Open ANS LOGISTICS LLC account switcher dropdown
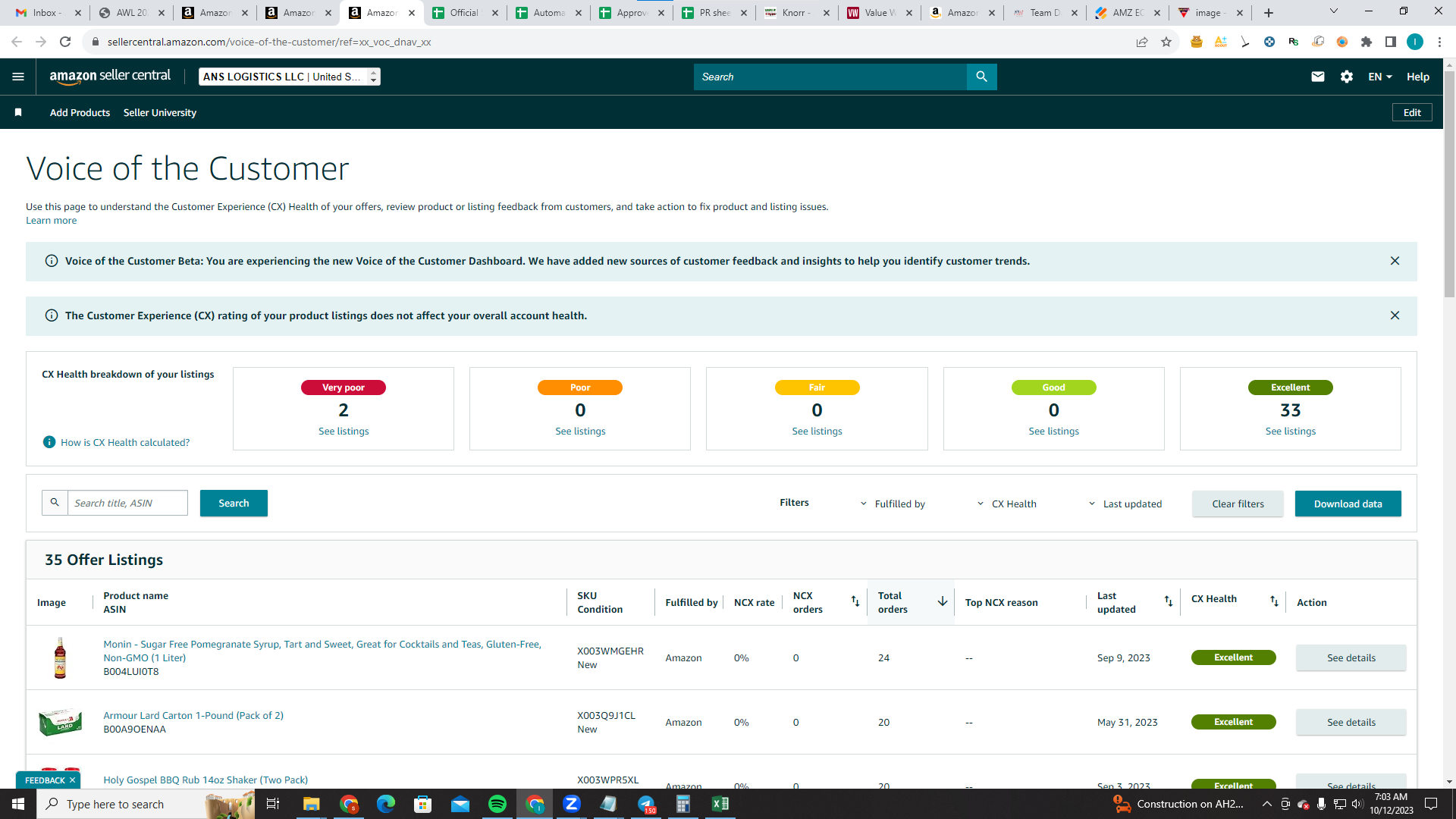Screen dimensions: 1456x819 click(x=290, y=77)
